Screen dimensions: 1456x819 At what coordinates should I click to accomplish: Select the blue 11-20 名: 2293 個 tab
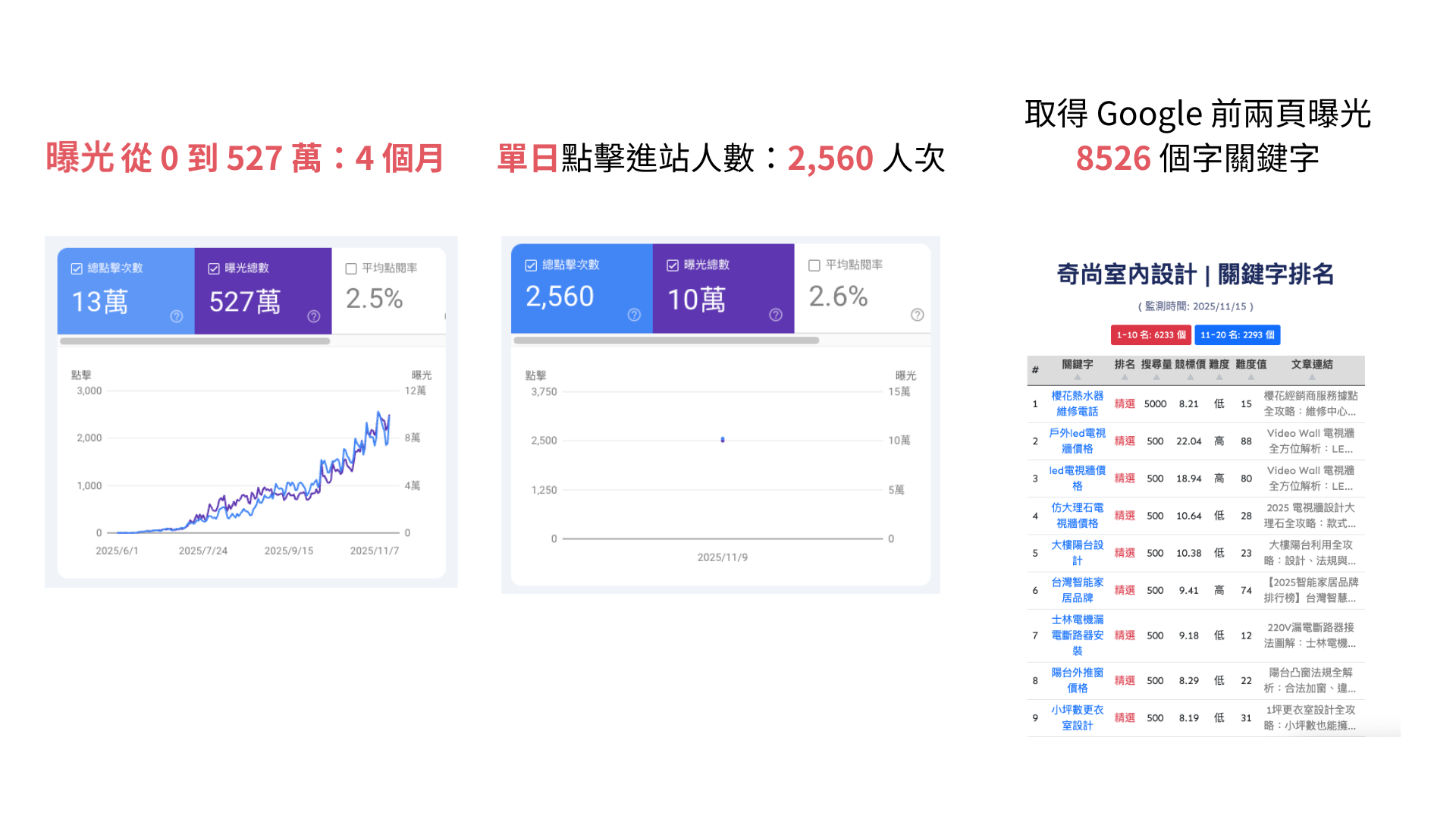(x=1237, y=335)
